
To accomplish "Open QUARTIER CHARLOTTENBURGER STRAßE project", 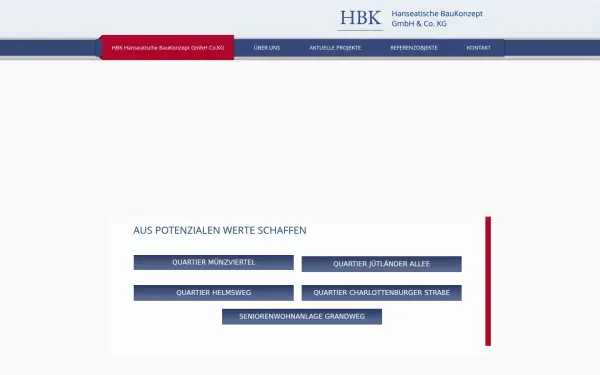I will point(382,293).
